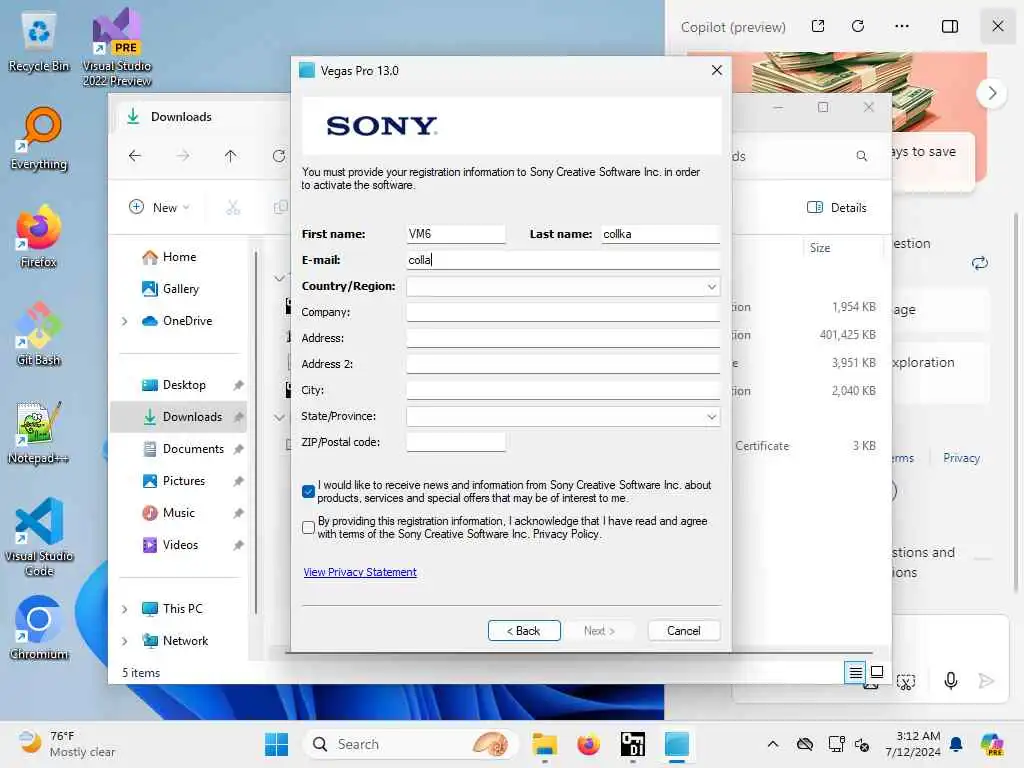The height and width of the screenshot is (768, 1024).
Task: Sort files by Size column header
Action: coord(820,248)
